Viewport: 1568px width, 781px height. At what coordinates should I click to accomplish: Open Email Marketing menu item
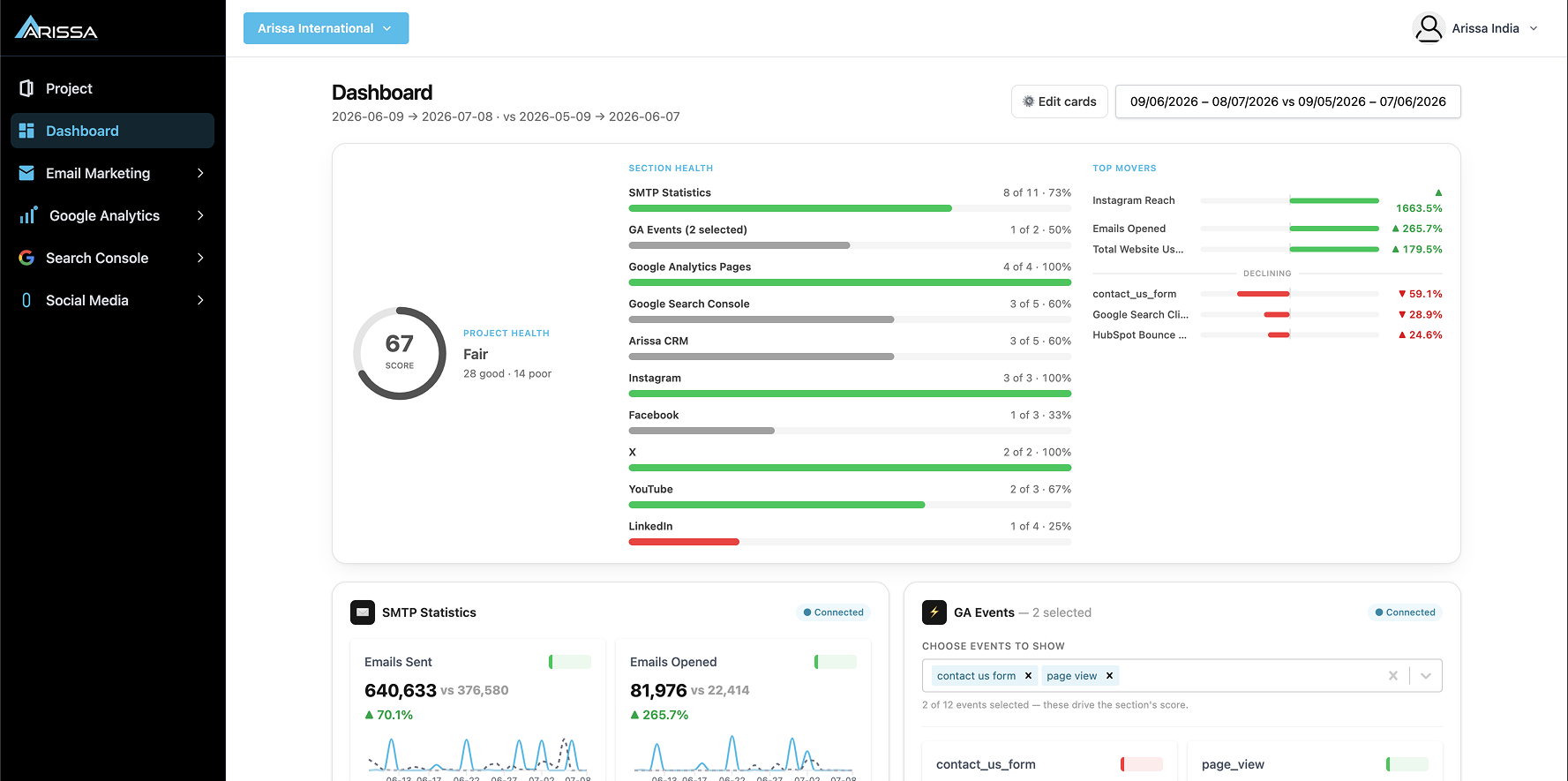coord(112,173)
